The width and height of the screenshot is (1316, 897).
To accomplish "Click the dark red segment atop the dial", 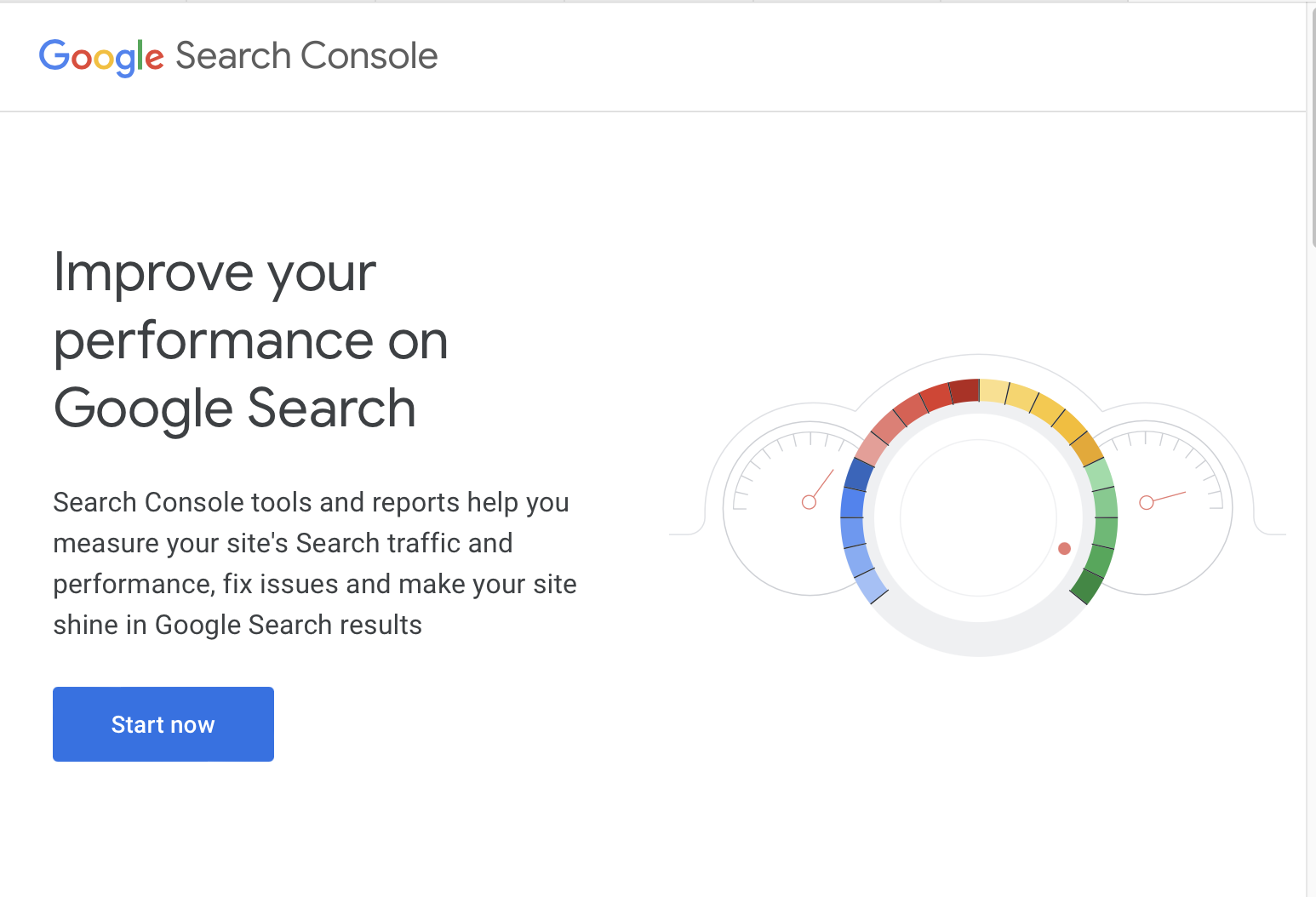I will 964,391.
